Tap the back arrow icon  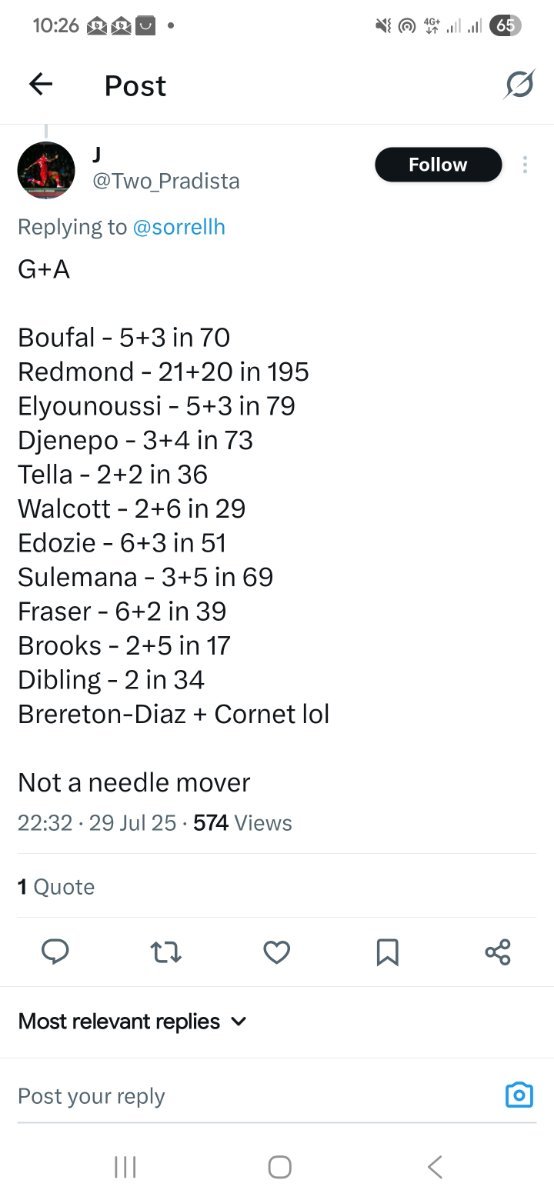(x=40, y=85)
